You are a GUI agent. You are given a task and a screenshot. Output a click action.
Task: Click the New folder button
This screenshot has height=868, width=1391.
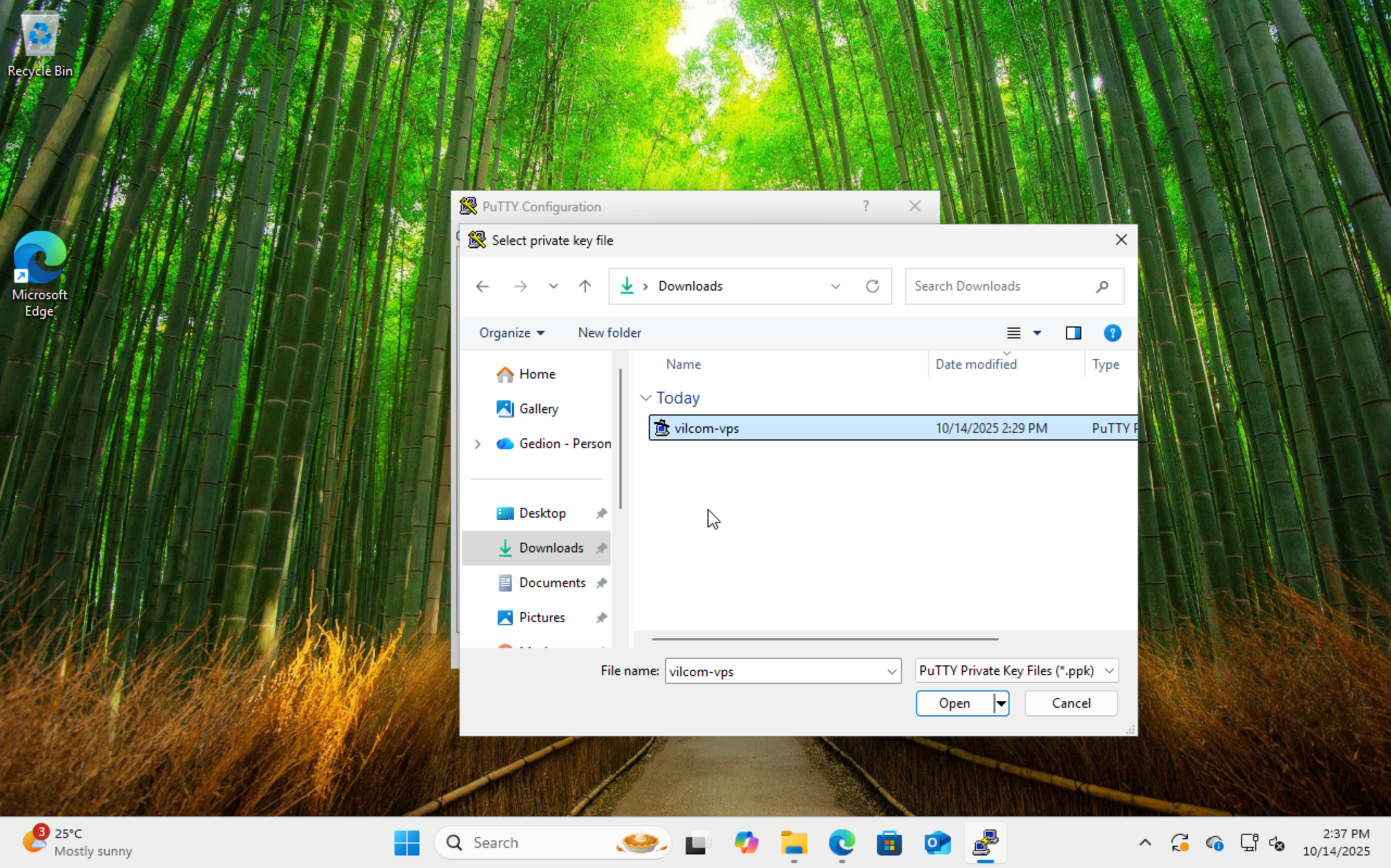[609, 333]
